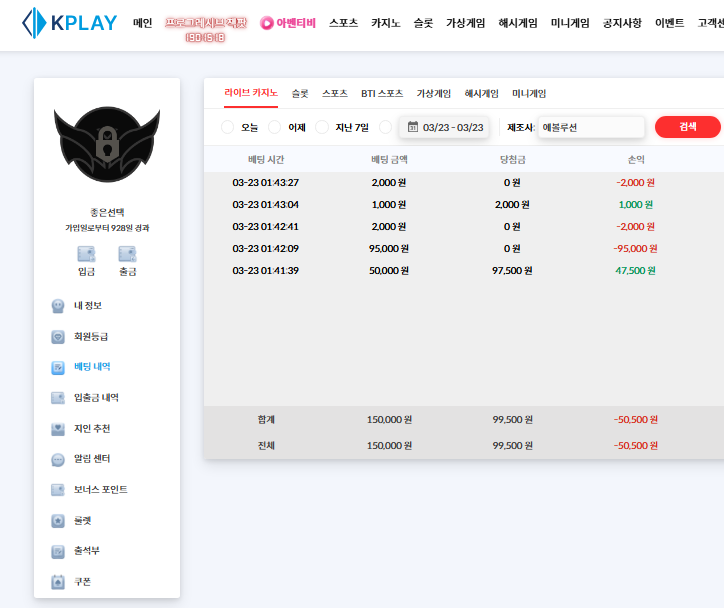
Task: Select the 오늘 radio button
Action: [227, 127]
